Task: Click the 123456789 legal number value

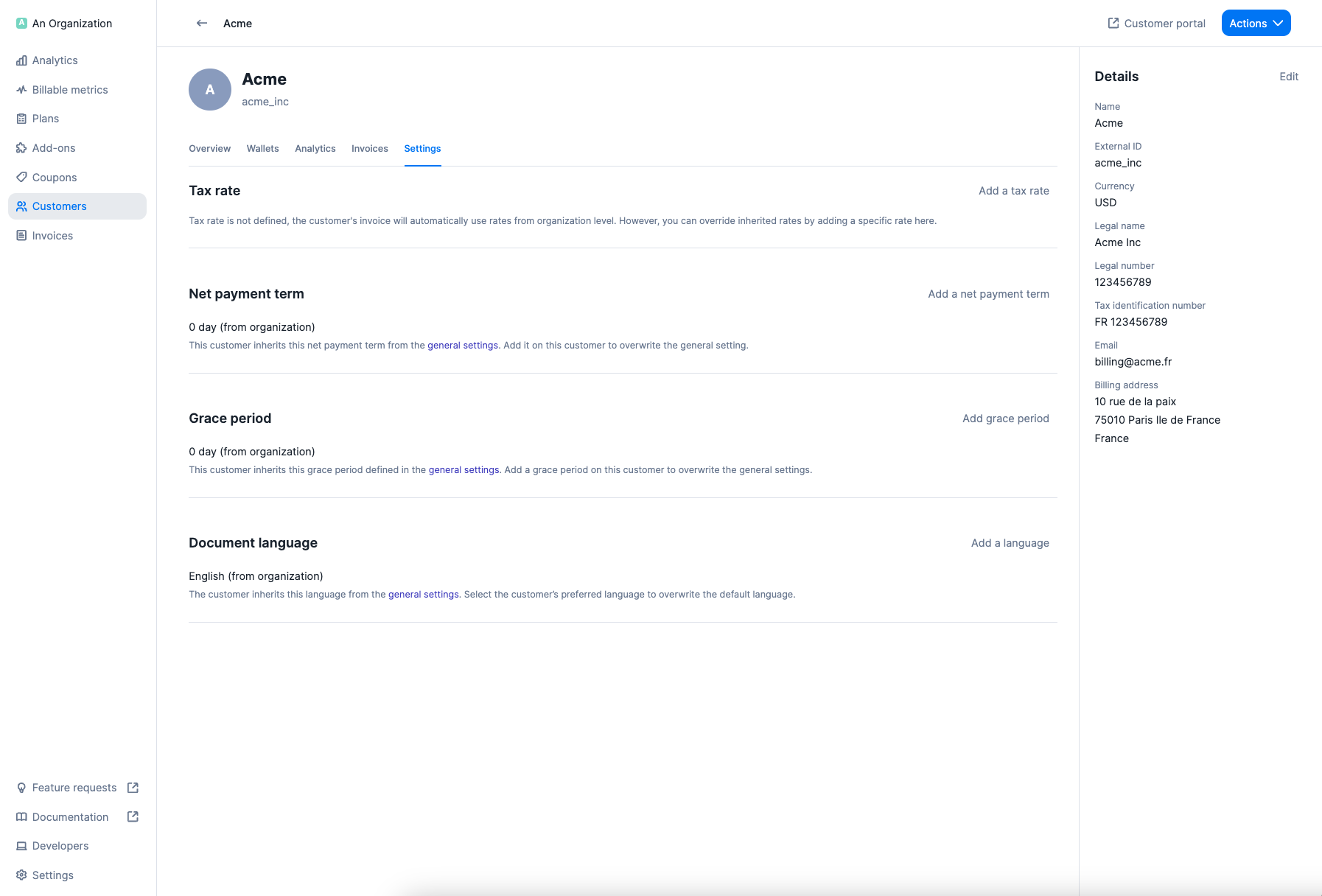Action: pos(1122,282)
